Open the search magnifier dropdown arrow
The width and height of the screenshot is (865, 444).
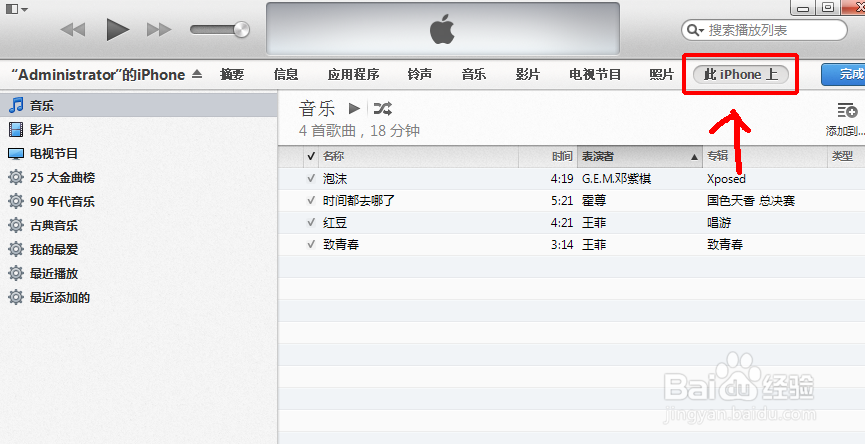695,30
